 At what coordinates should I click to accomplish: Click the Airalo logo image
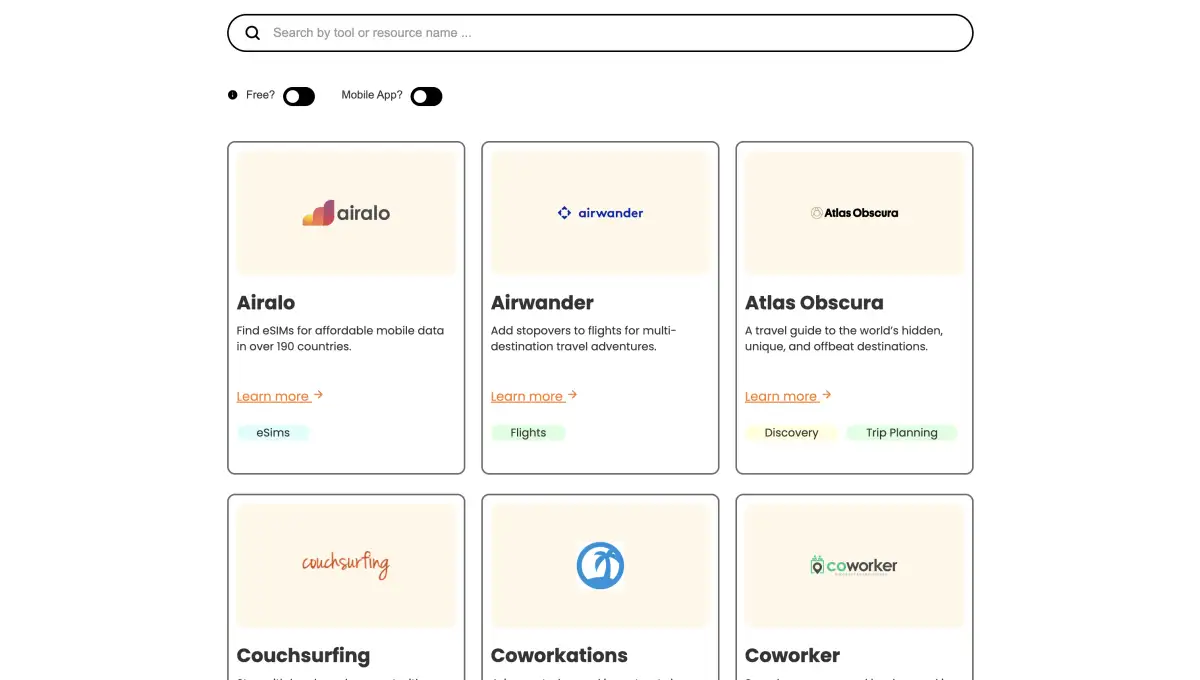(346, 213)
